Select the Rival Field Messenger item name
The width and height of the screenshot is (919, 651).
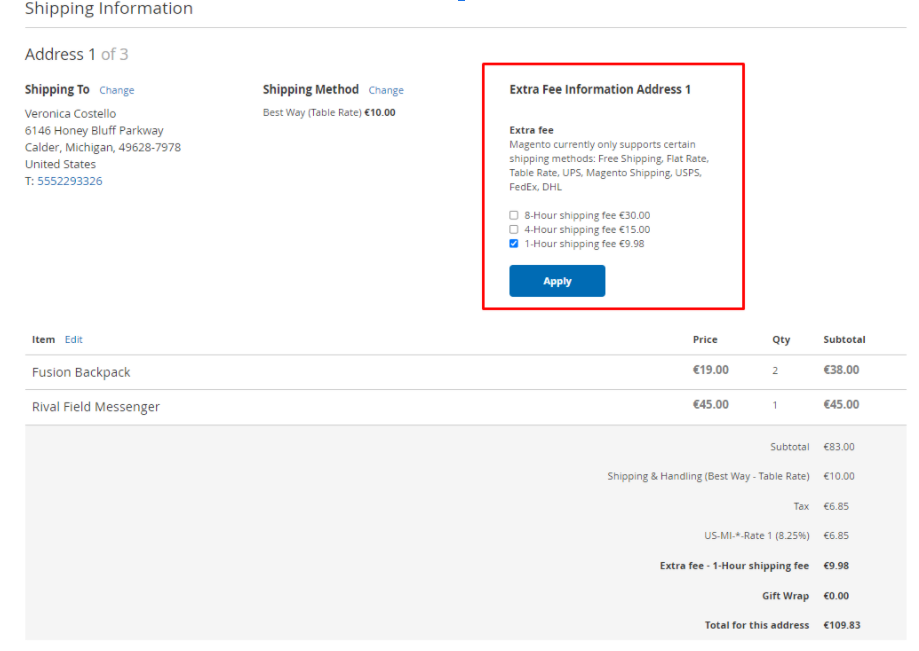click(95, 407)
